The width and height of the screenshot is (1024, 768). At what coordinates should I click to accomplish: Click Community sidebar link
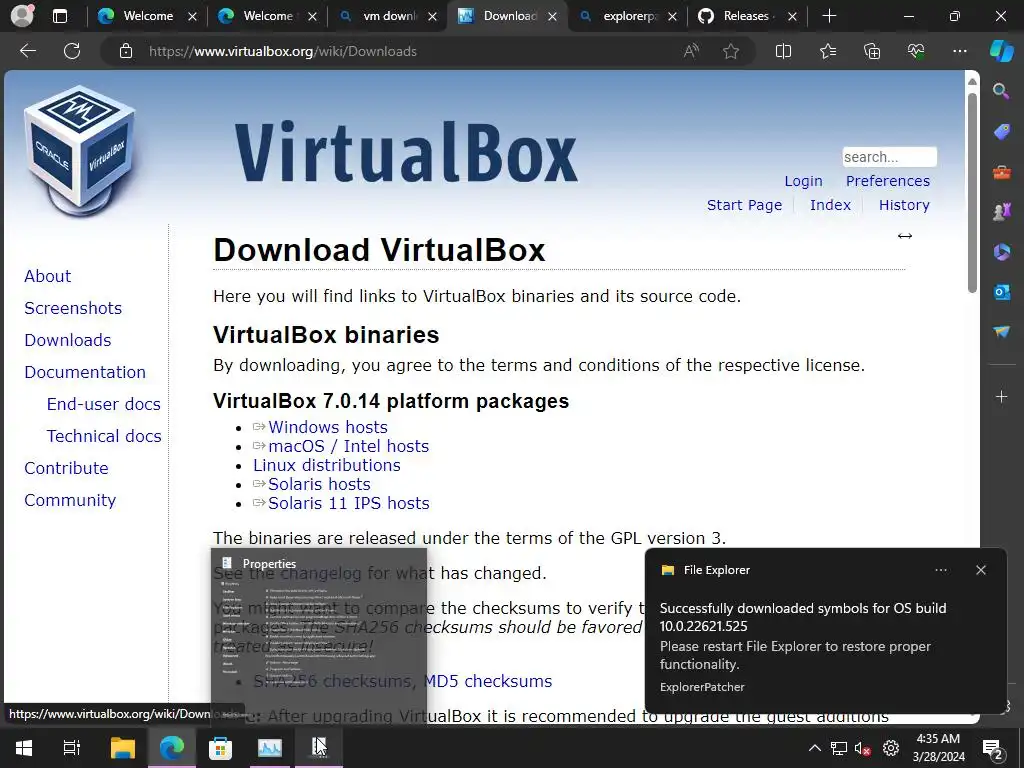pyautogui.click(x=70, y=500)
